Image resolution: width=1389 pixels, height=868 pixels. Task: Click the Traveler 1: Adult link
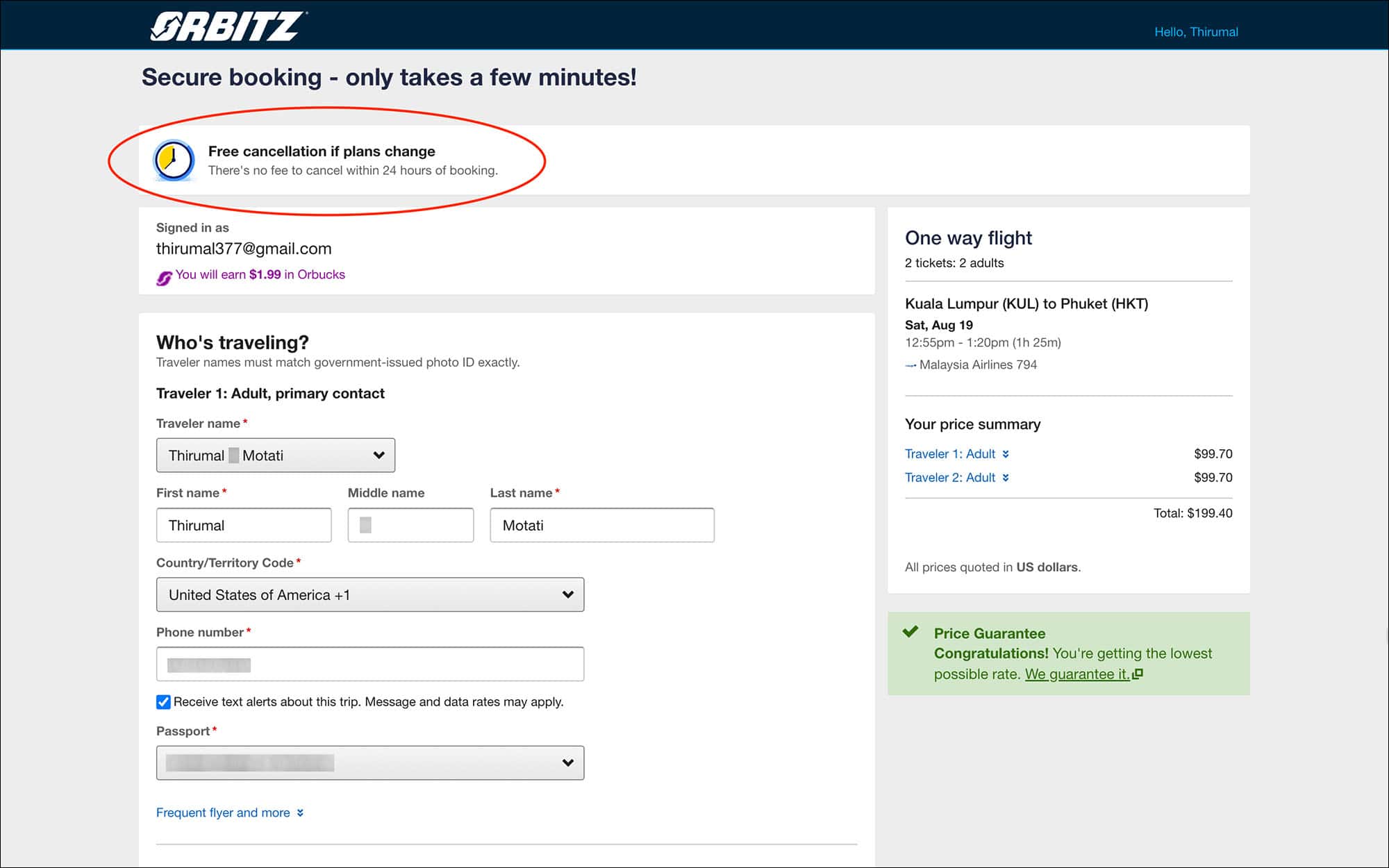click(951, 453)
